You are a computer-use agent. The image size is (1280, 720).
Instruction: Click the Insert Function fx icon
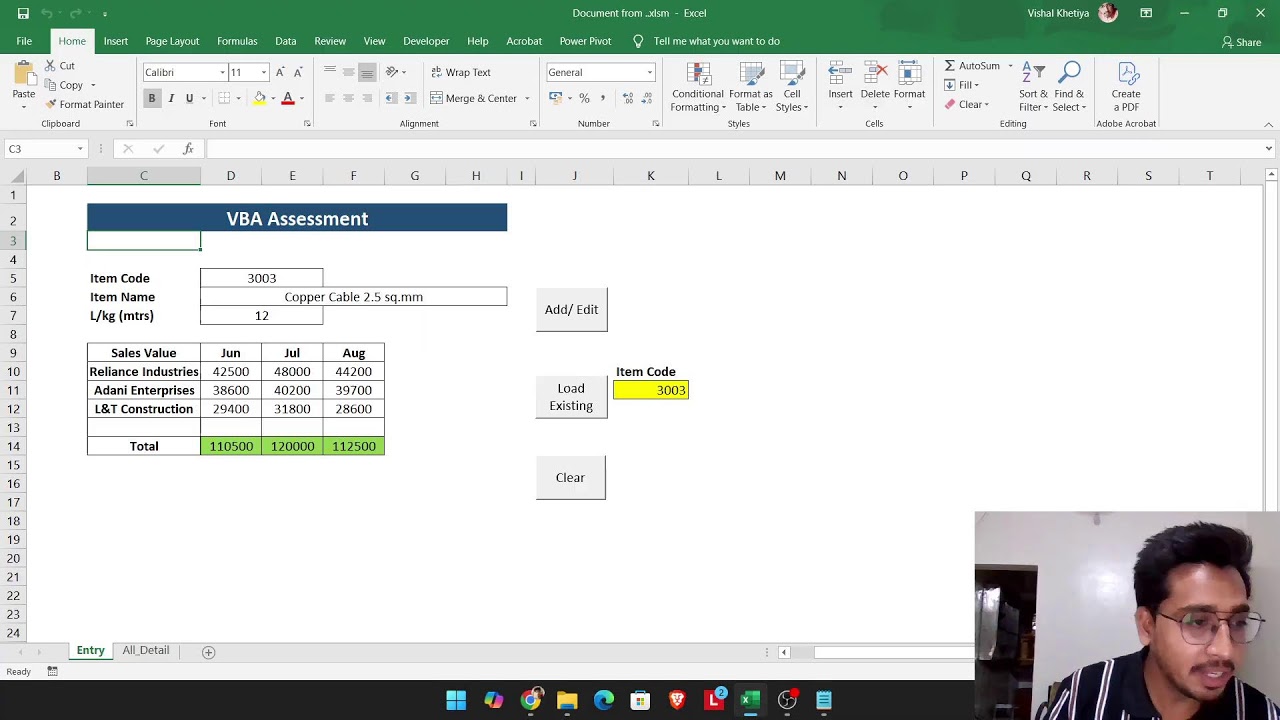coord(188,149)
